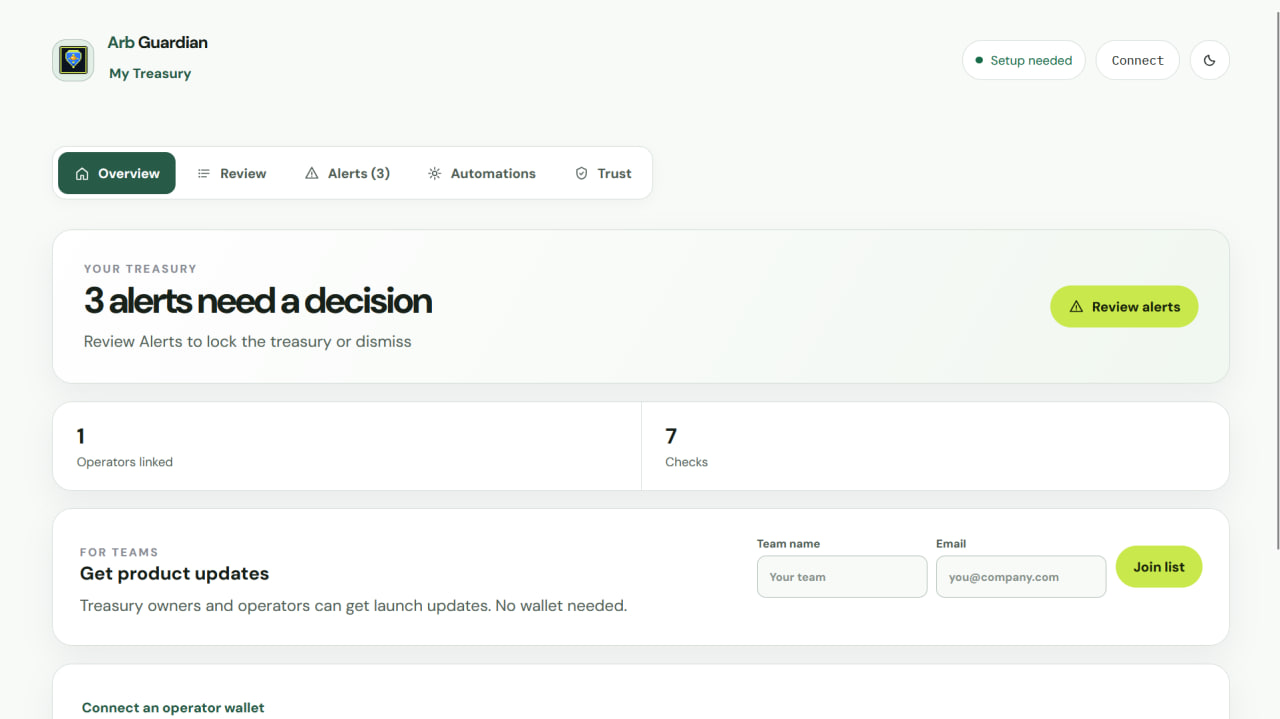
Task: Click the Connect button
Action: [1138, 60]
